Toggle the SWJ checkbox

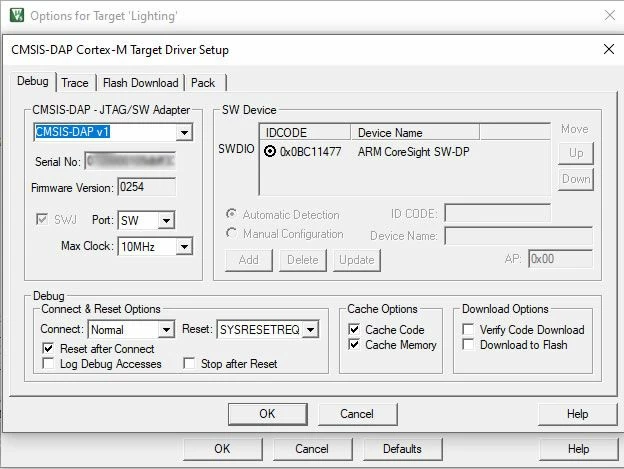(x=42, y=219)
